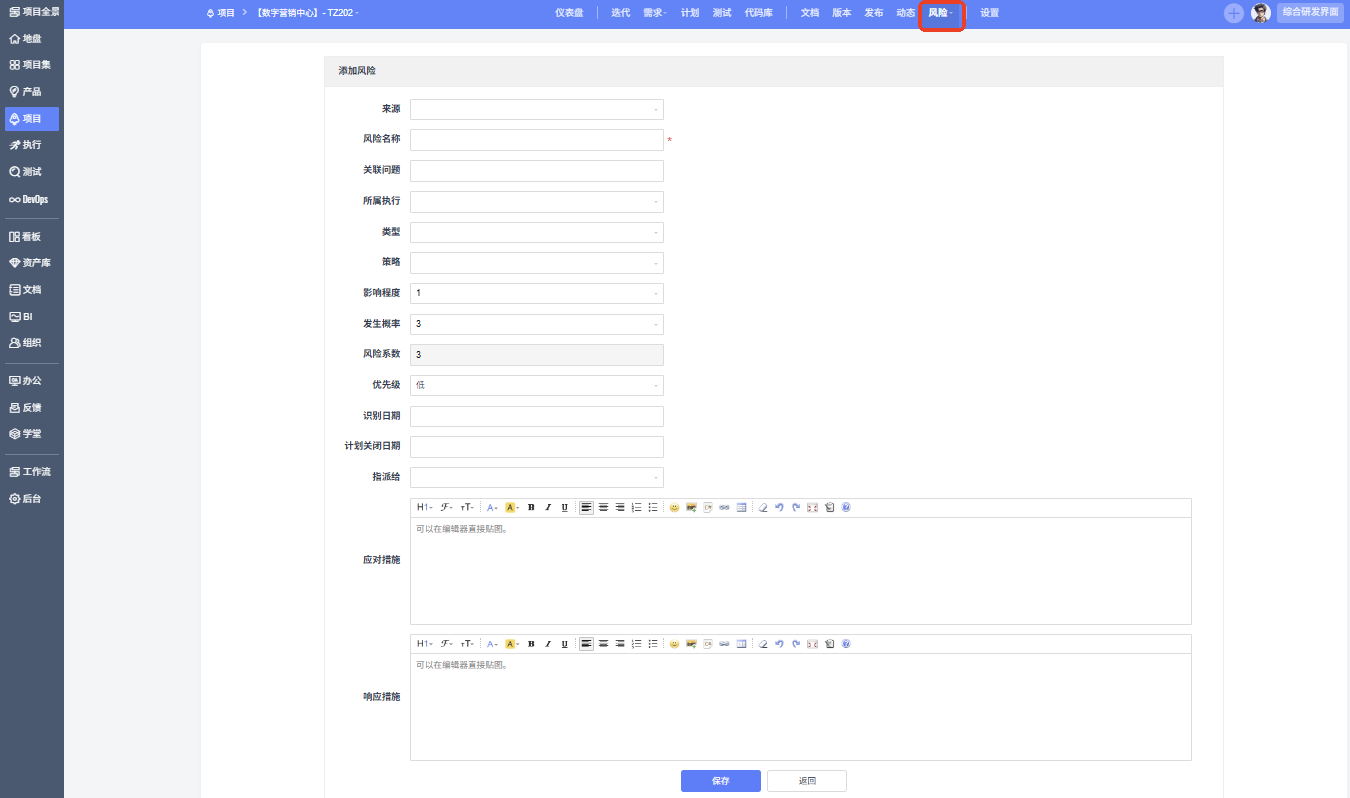Open the 来源 dropdown
Viewport: 1350px width, 798px height.
coord(537,109)
